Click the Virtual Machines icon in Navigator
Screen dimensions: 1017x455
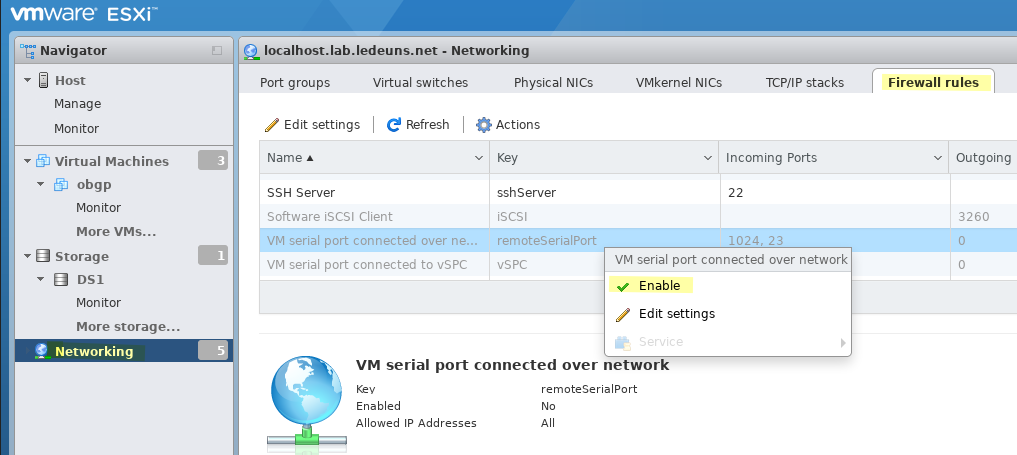[43, 161]
